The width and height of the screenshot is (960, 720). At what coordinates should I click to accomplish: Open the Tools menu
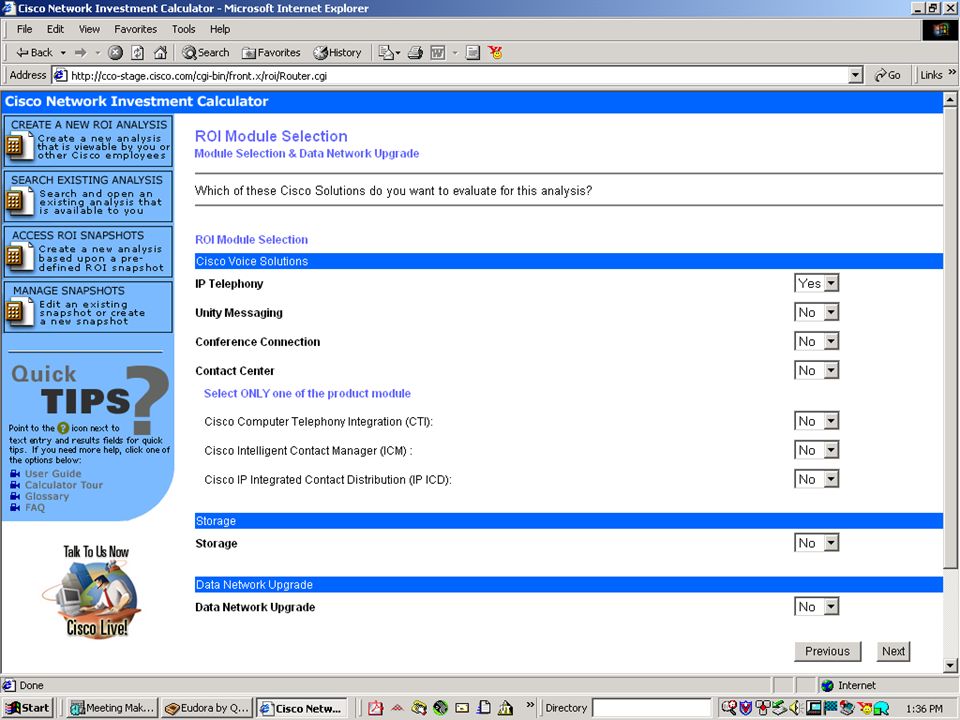pyautogui.click(x=183, y=29)
